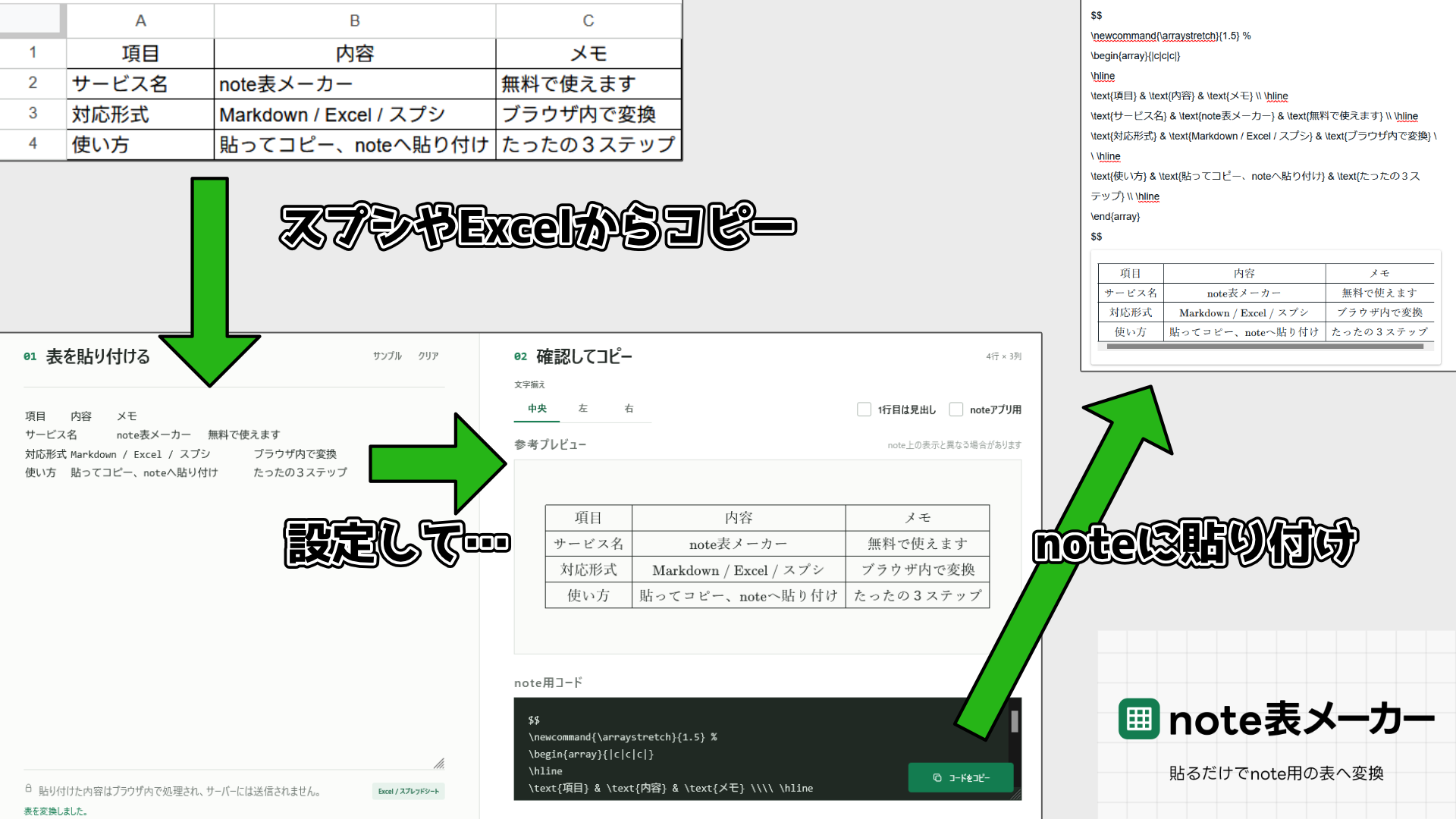
Task: Click note上の表示と異なる場合があります notice
Action: pos(954,445)
